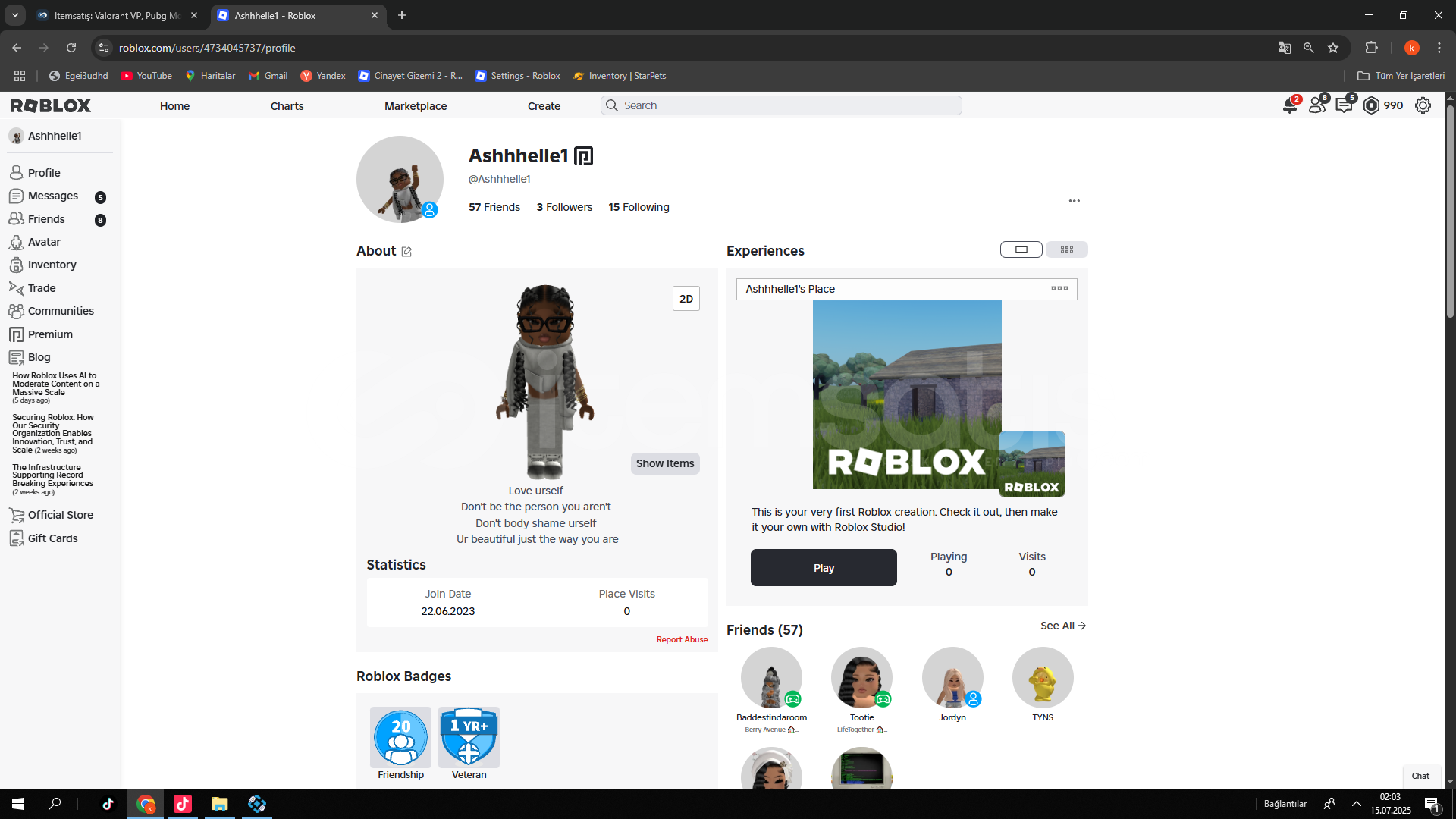Image resolution: width=1456 pixels, height=819 pixels.
Task: Open the Roblox notifications bell icon
Action: coord(1290,105)
